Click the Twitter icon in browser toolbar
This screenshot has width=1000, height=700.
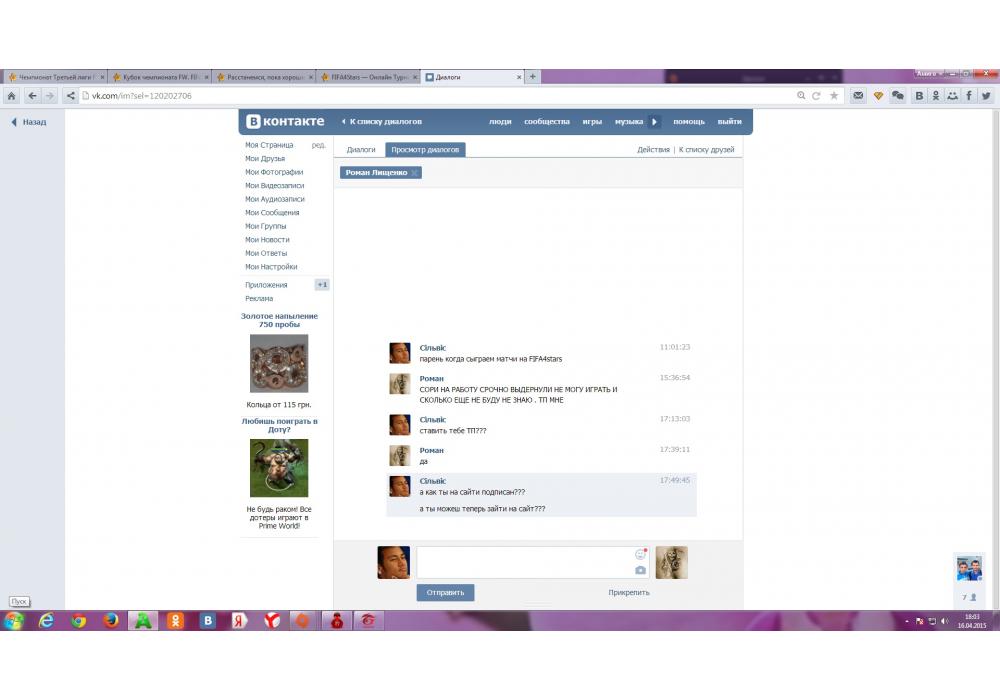pyautogui.click(x=986, y=96)
